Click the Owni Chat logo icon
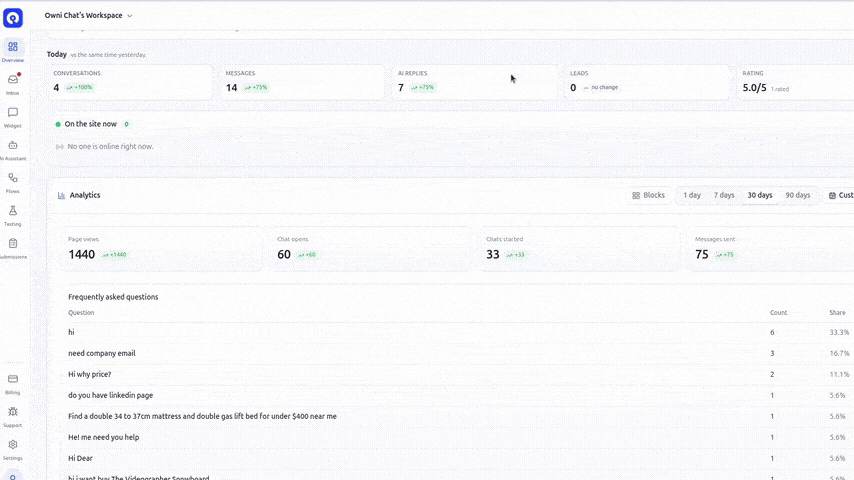Screen dimensions: 854x480 13,18
